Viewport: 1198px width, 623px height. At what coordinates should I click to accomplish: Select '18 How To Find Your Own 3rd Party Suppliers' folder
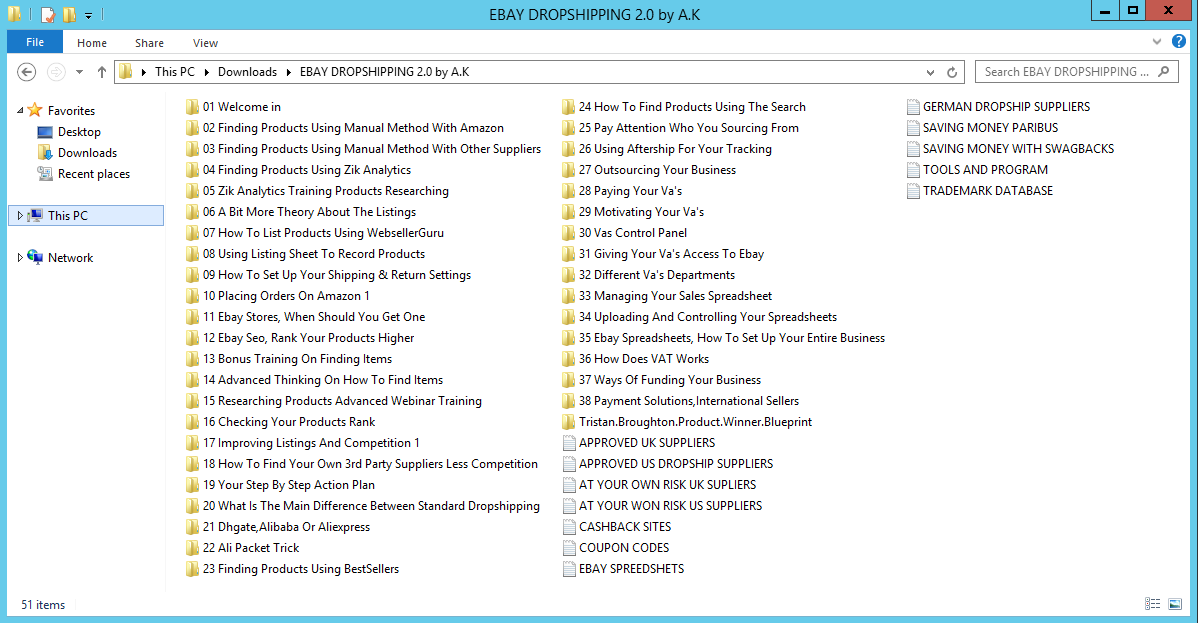click(371, 464)
